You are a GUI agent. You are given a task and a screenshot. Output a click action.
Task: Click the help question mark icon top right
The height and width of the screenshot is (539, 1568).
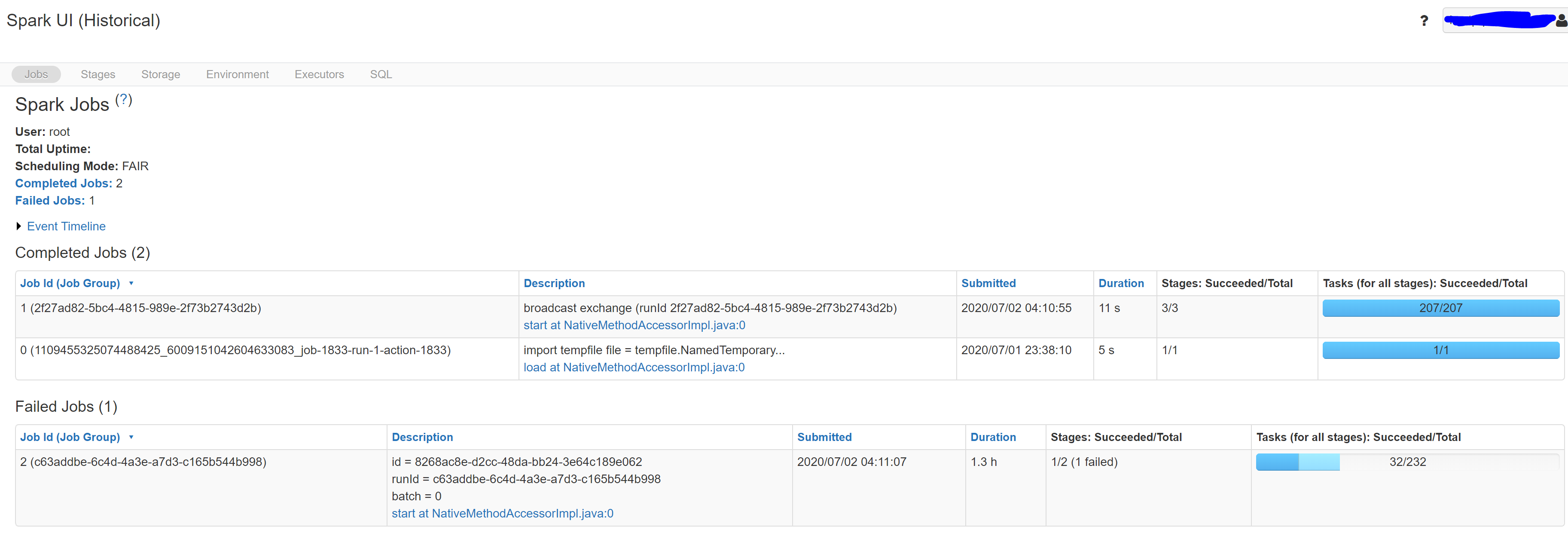(1424, 21)
